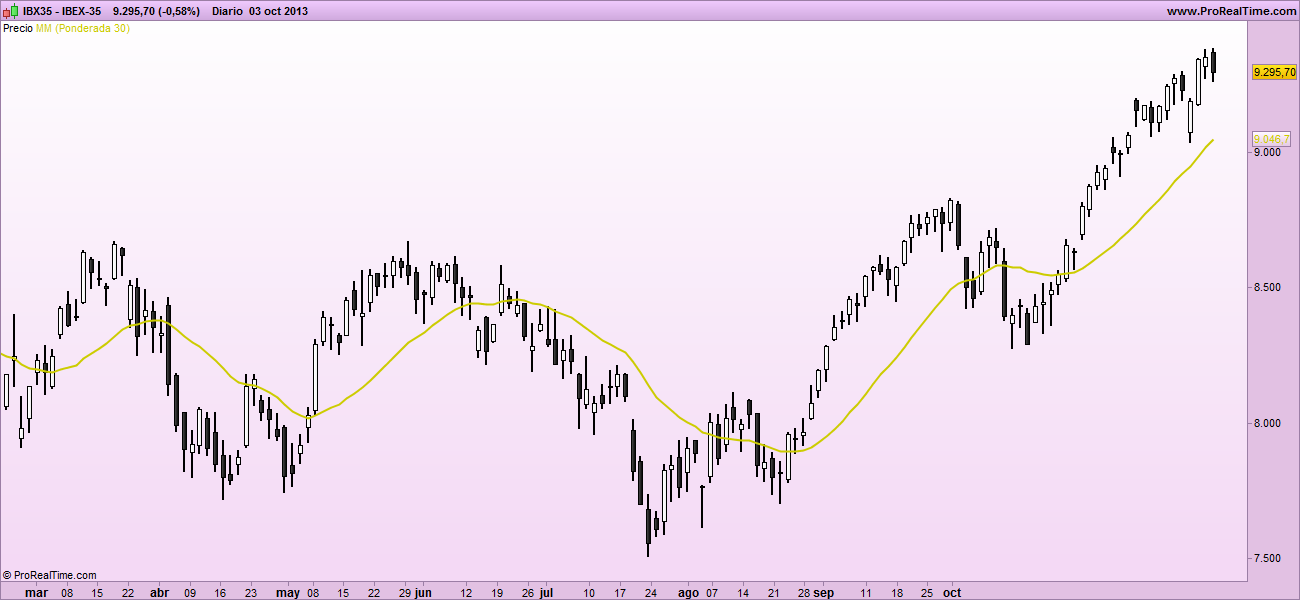Click the 9.000 price axis label
Screen dimensions: 1300x600
coord(1266,152)
